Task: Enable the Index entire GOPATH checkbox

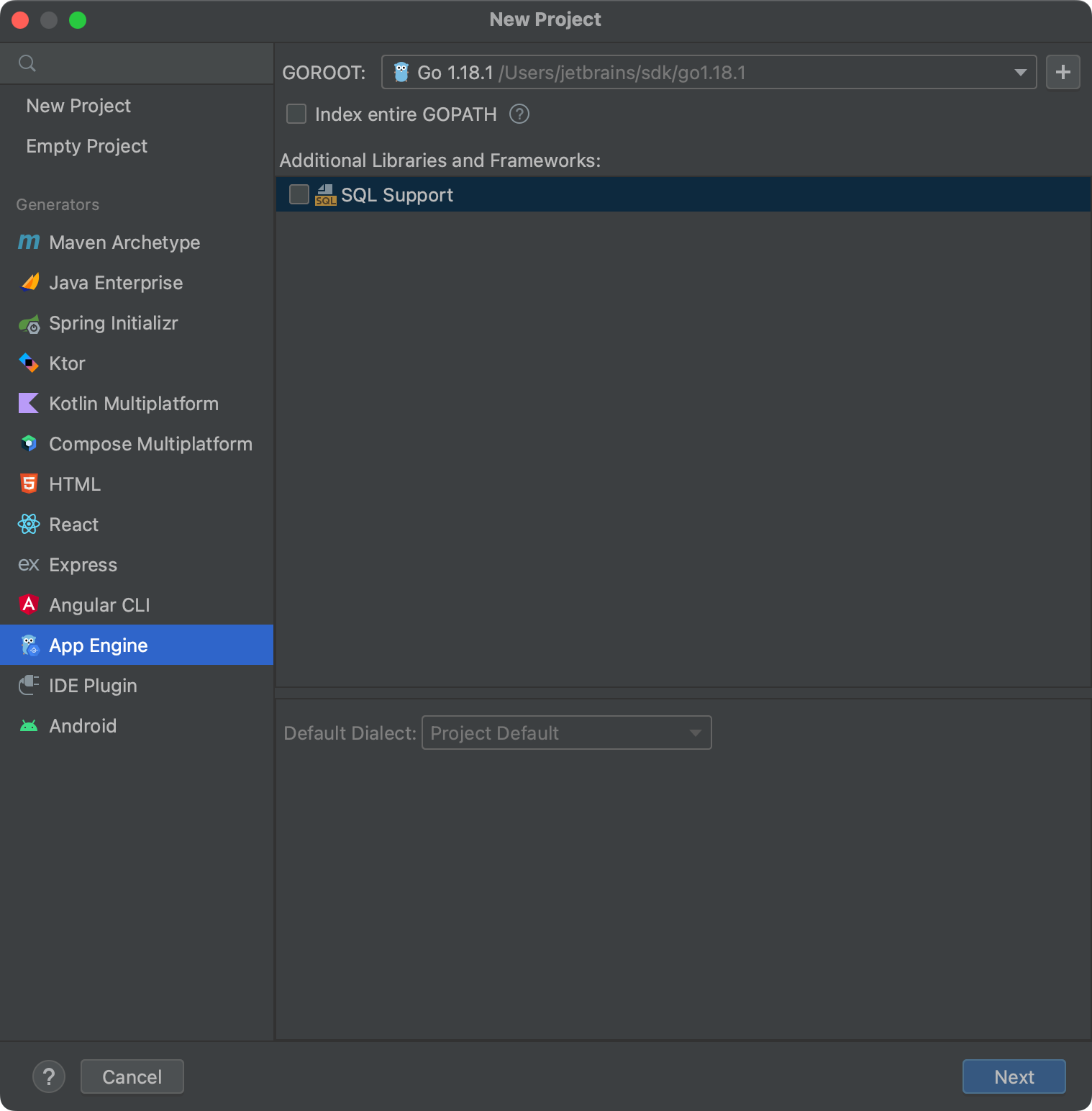Action: (296, 114)
